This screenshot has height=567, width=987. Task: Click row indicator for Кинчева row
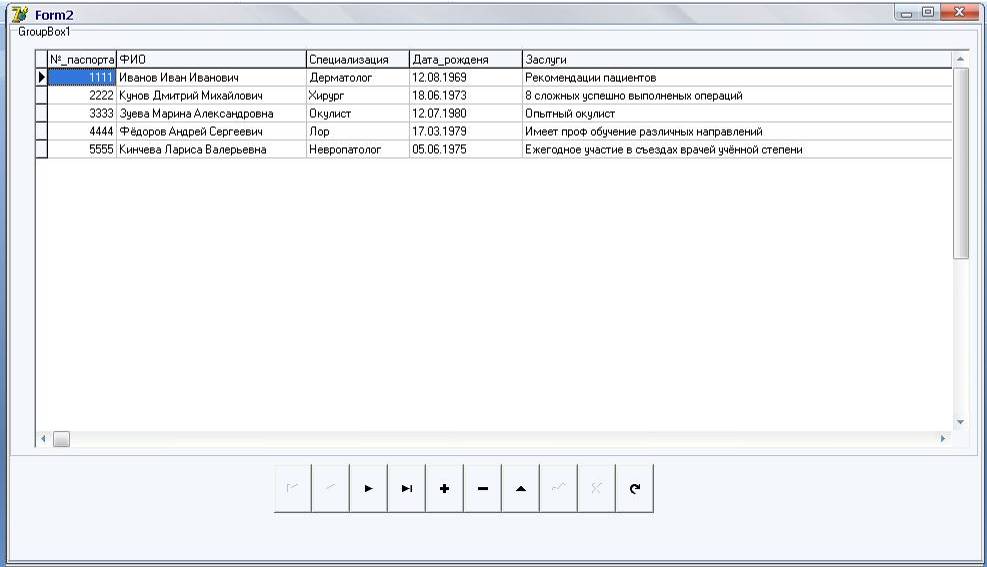pos(42,149)
